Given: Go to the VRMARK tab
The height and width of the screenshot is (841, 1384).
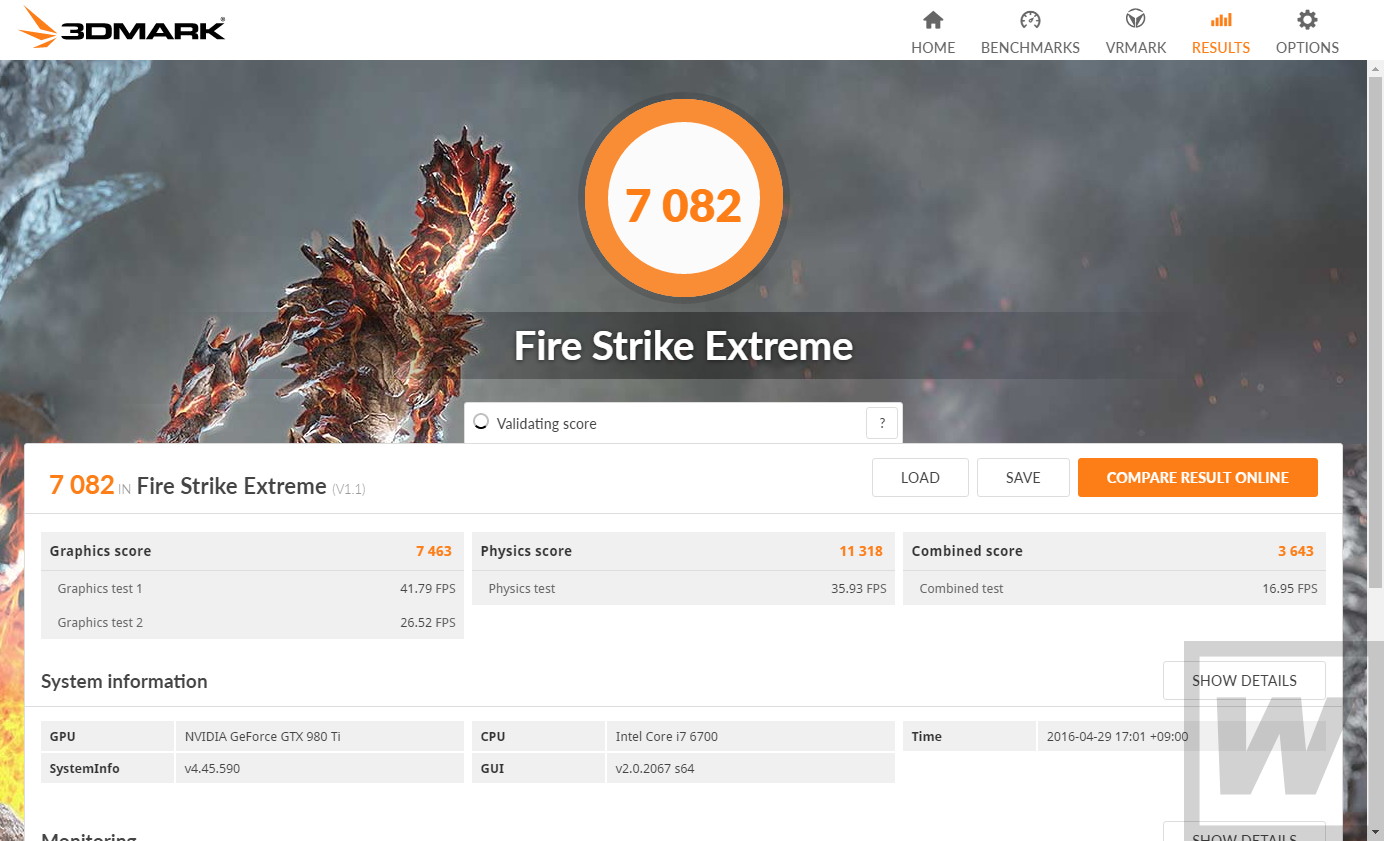Looking at the screenshot, I should tap(1135, 32).
